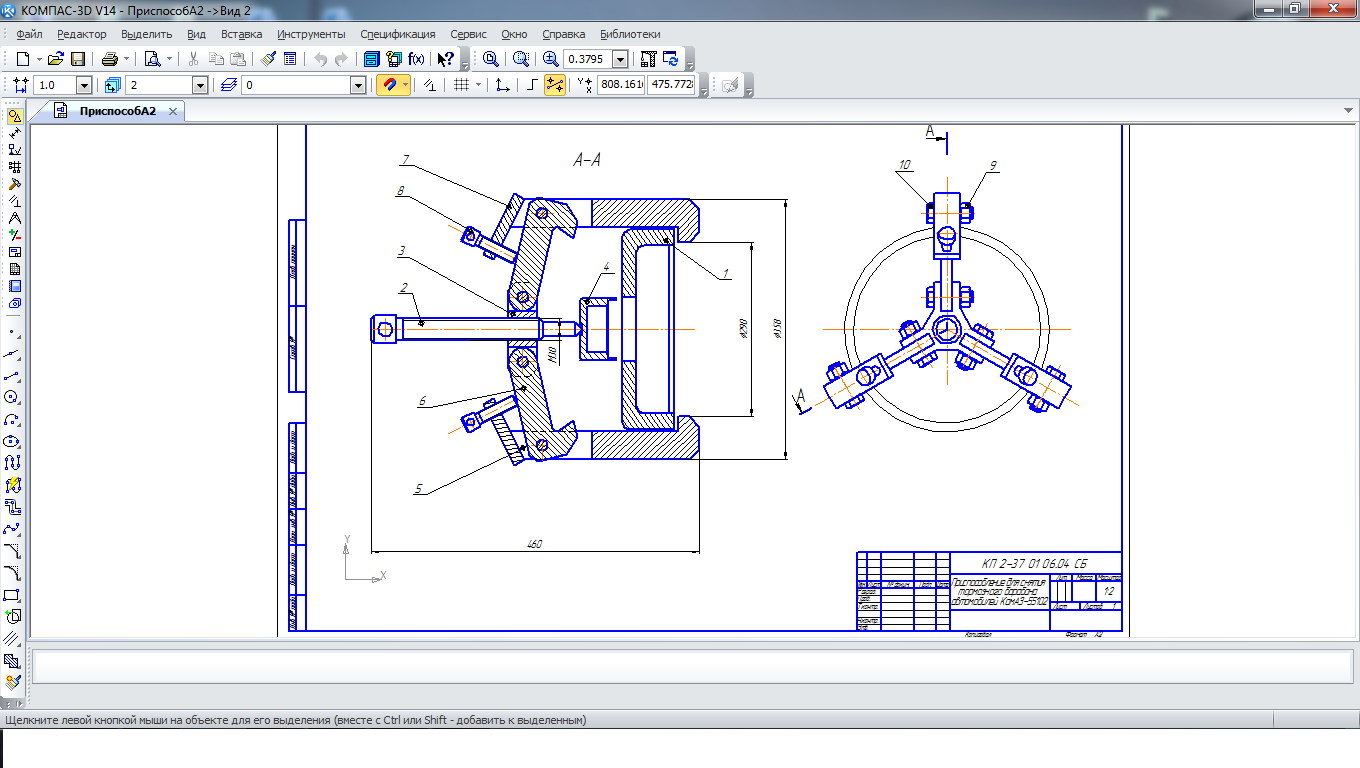Switch to the ПриспособА2 document tab

tap(118, 111)
